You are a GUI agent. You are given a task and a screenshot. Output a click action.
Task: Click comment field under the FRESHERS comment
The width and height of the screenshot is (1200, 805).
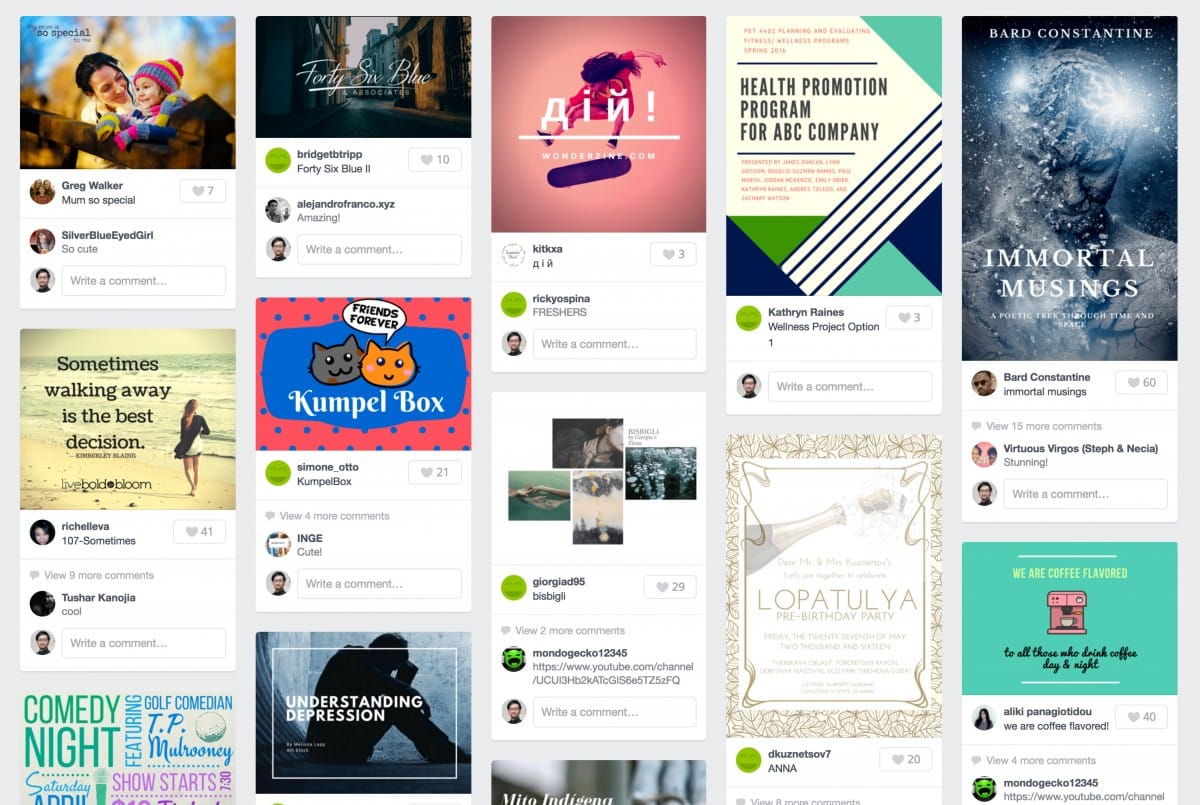(614, 344)
